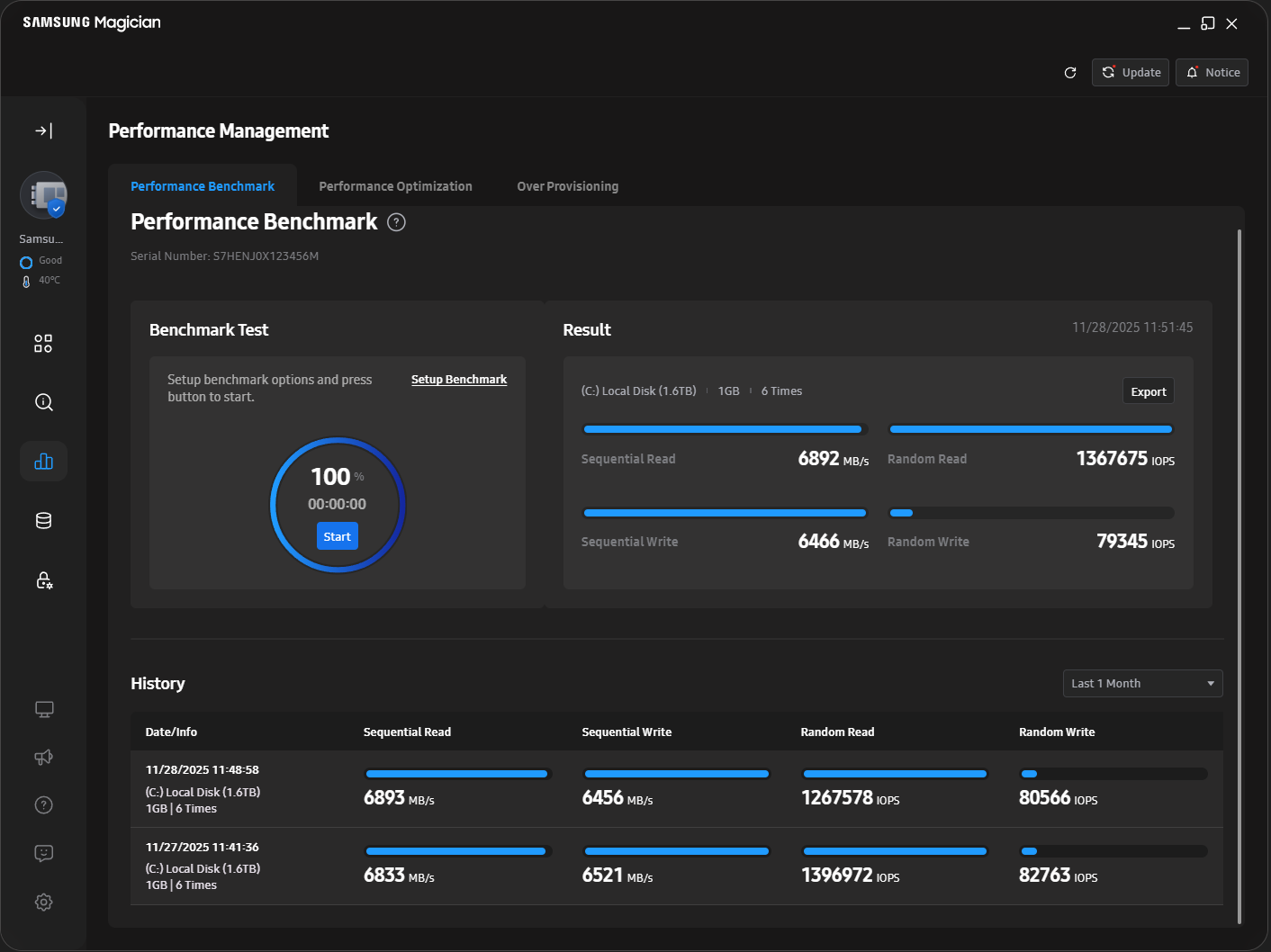The image size is (1271, 952).
Task: Switch to the Performance Optimization tab
Action: coord(395,186)
